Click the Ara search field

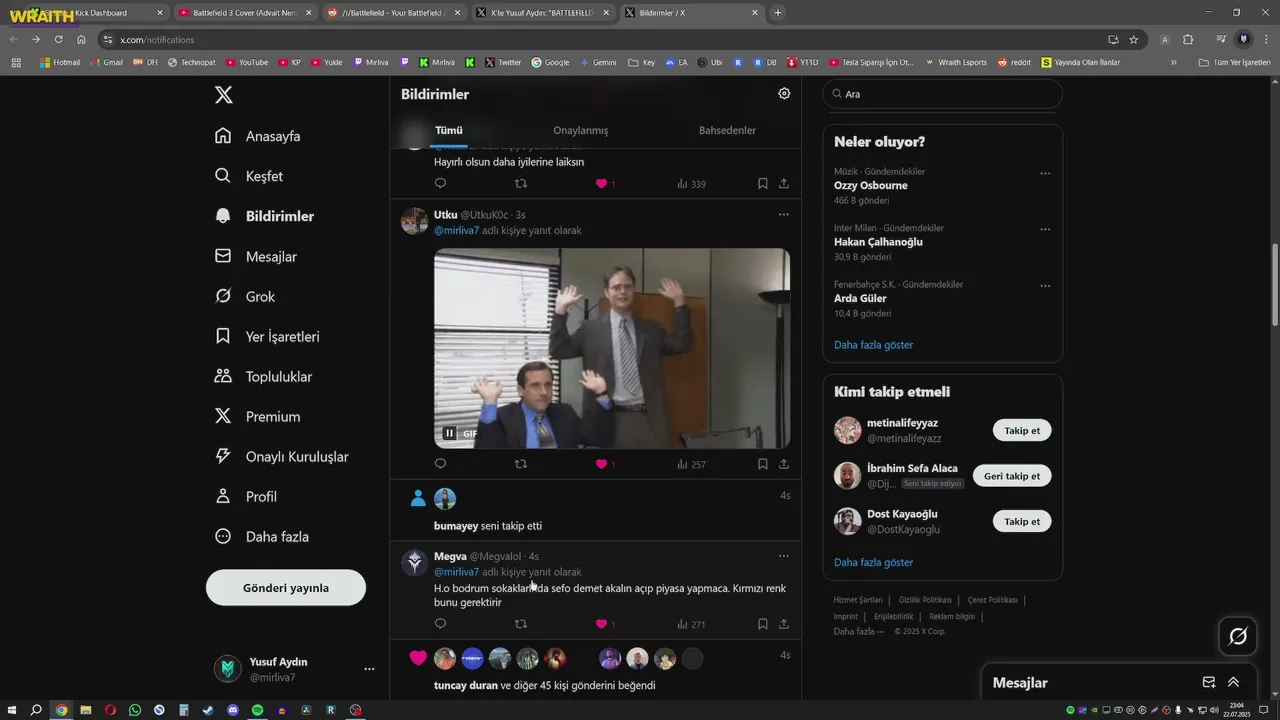[943, 94]
